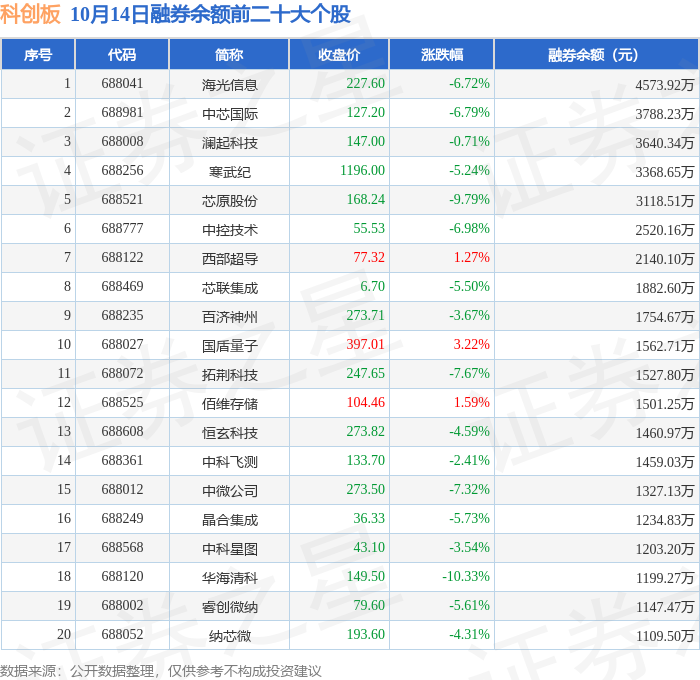
Task: Click closing price 43.10
Action: [x=369, y=548]
